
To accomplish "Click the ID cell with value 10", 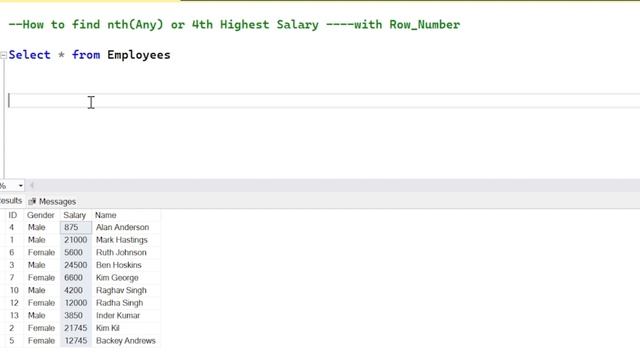I will (x=14, y=291).
